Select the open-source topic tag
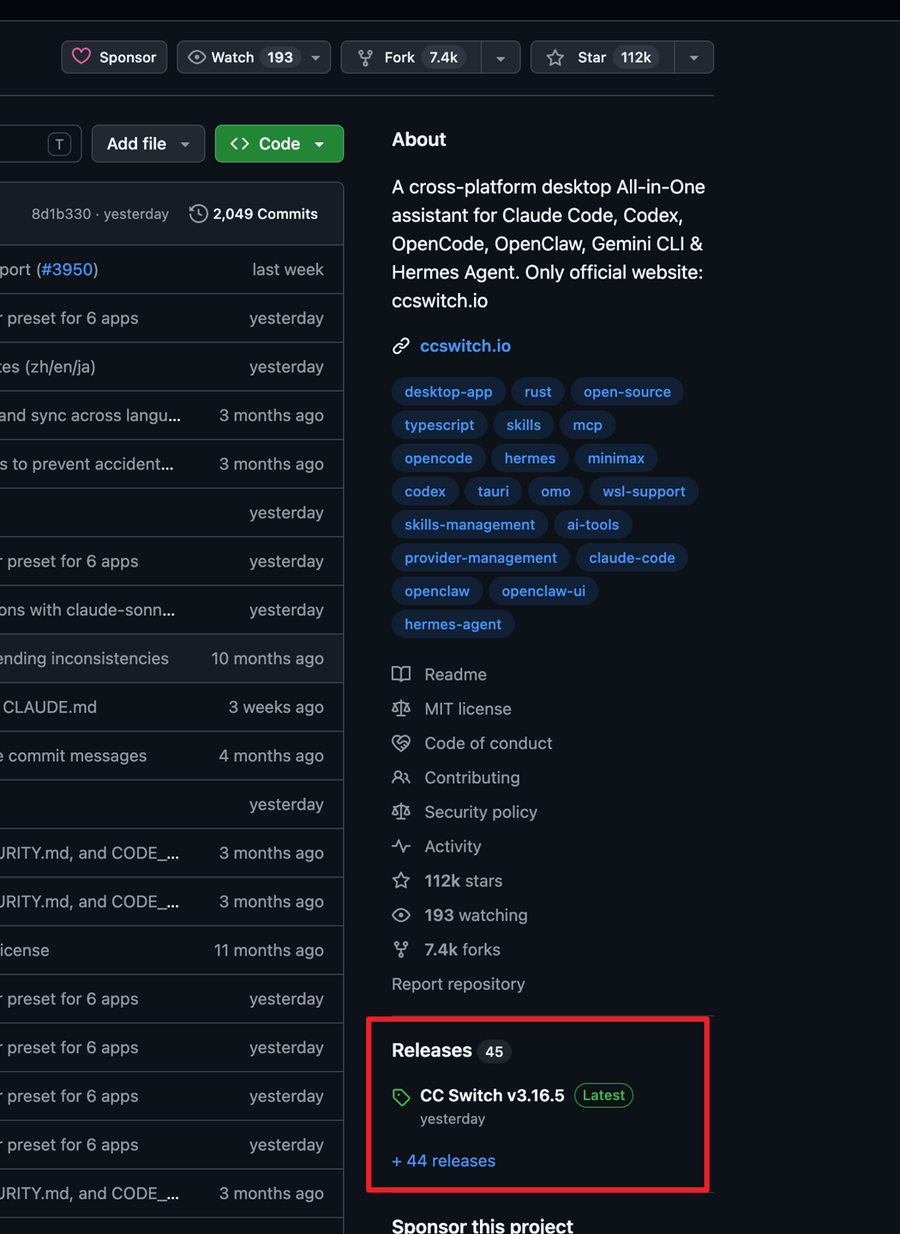 pos(627,392)
